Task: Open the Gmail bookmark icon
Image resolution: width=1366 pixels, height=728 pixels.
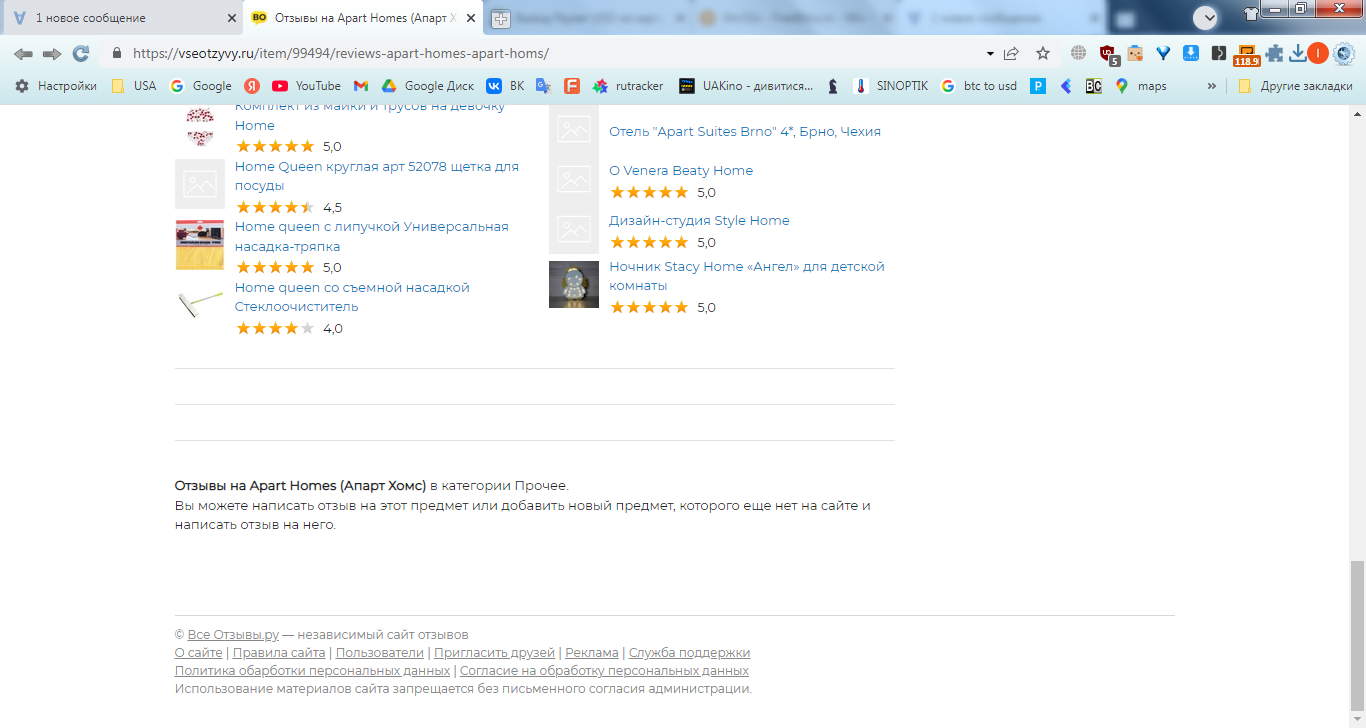Action: point(361,86)
